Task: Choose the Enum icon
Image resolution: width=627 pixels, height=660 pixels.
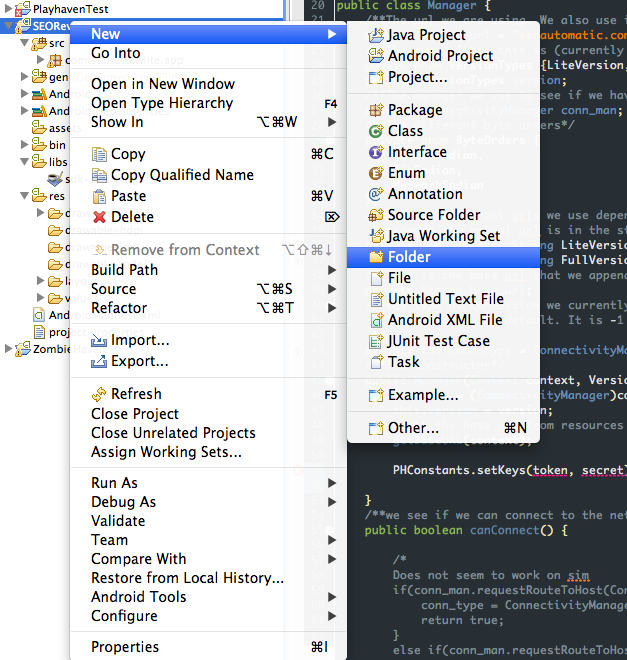Action: [375, 173]
